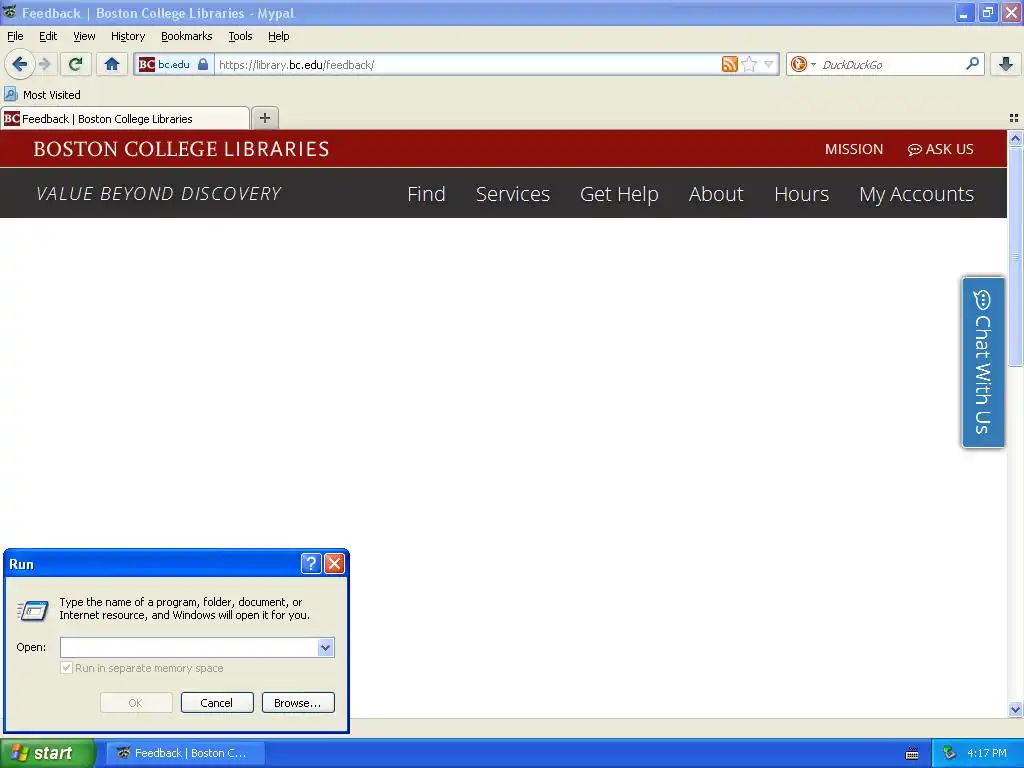The image size is (1024, 768).
Task: Open the View menu
Action: [84, 36]
